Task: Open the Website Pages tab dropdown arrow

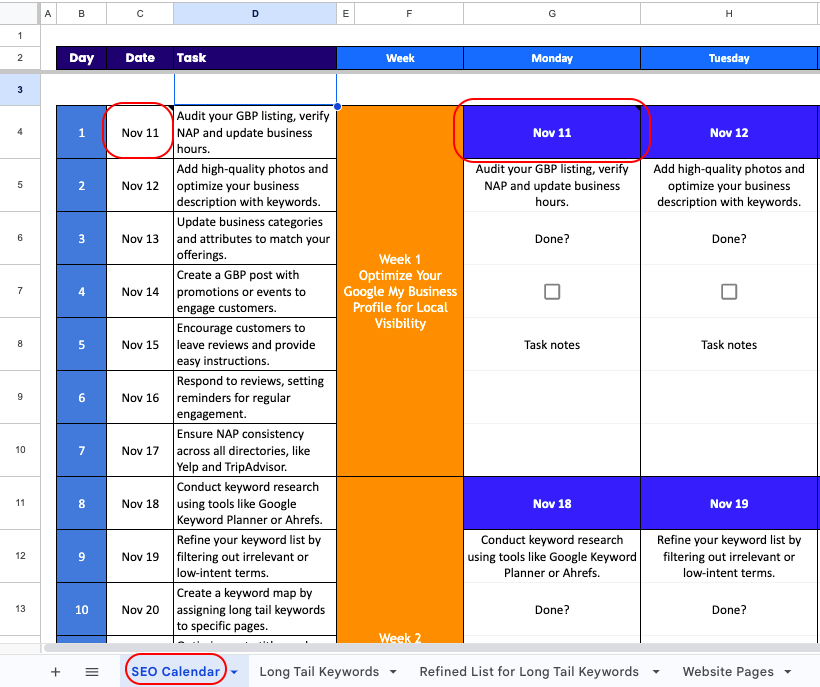Action: (788, 672)
